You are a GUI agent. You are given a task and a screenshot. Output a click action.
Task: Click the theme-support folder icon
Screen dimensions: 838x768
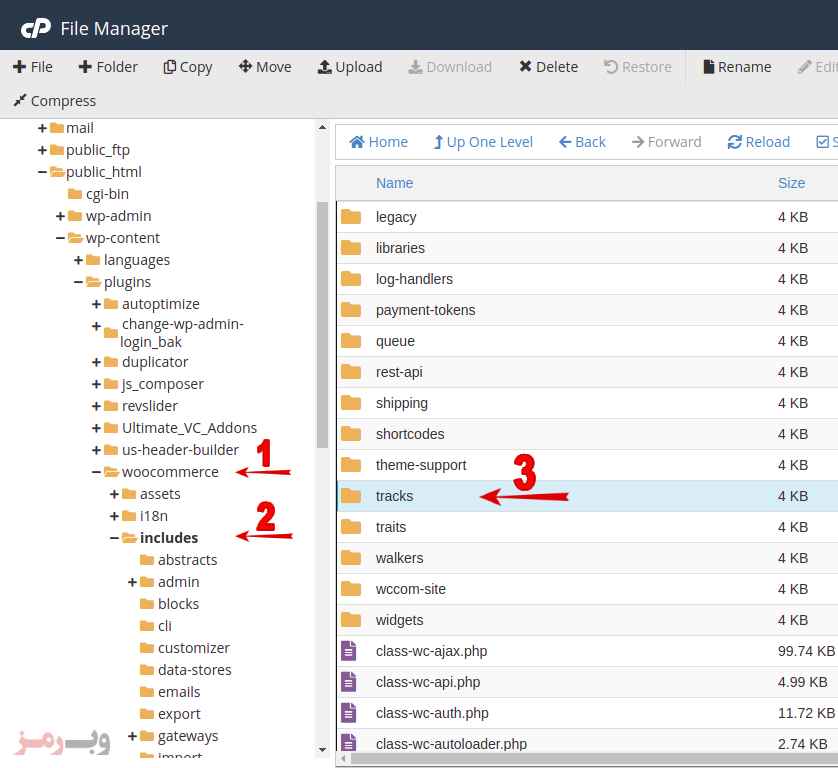pyautogui.click(x=351, y=464)
